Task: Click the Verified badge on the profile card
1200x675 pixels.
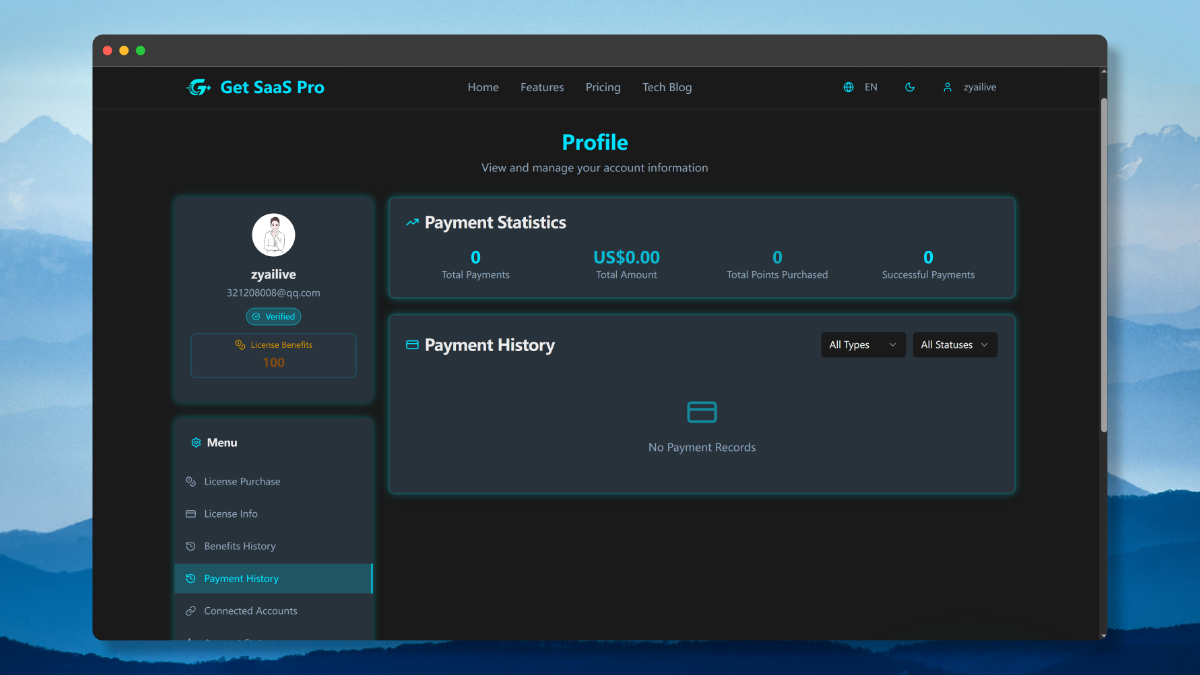Action: click(x=273, y=316)
